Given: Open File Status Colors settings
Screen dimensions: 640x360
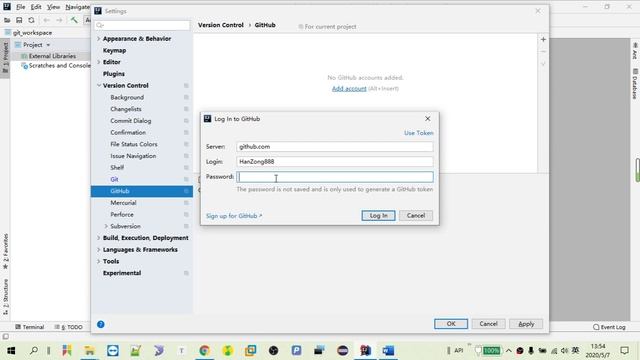Looking at the screenshot, I should 133,144.
